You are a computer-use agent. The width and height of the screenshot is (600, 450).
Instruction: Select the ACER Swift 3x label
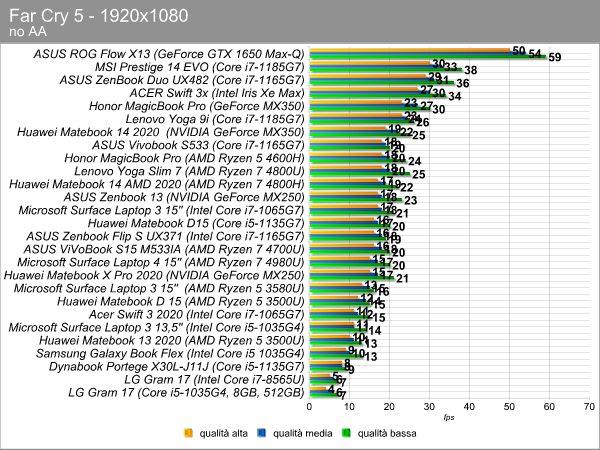[217, 93]
